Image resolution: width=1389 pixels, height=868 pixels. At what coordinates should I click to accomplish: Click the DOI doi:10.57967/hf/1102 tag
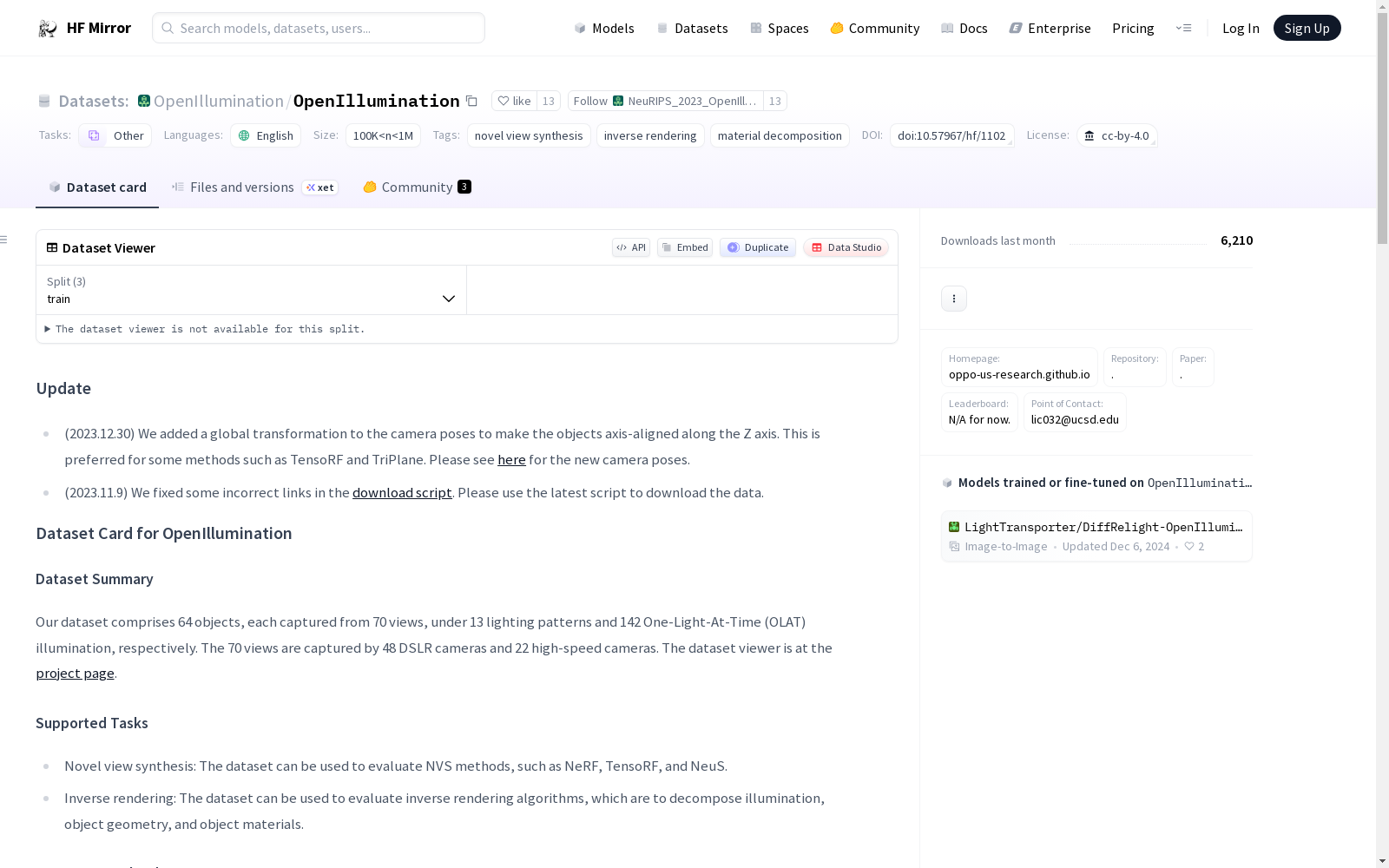(x=951, y=135)
